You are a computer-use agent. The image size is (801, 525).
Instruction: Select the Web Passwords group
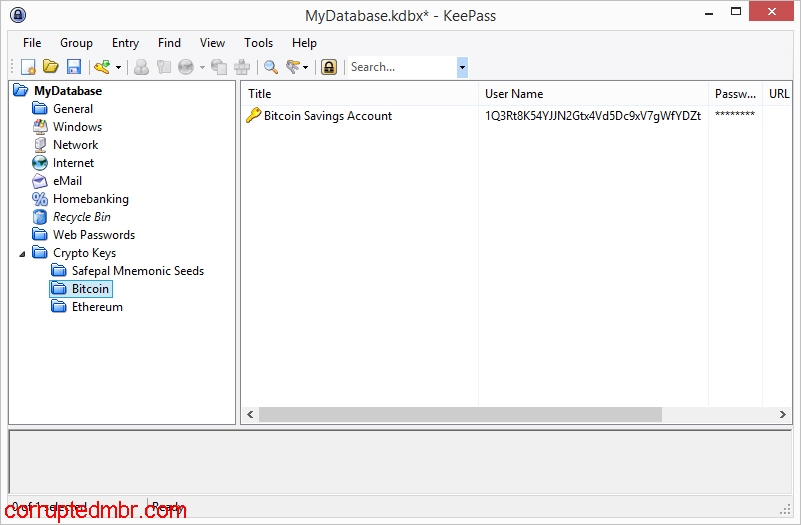(x=94, y=235)
